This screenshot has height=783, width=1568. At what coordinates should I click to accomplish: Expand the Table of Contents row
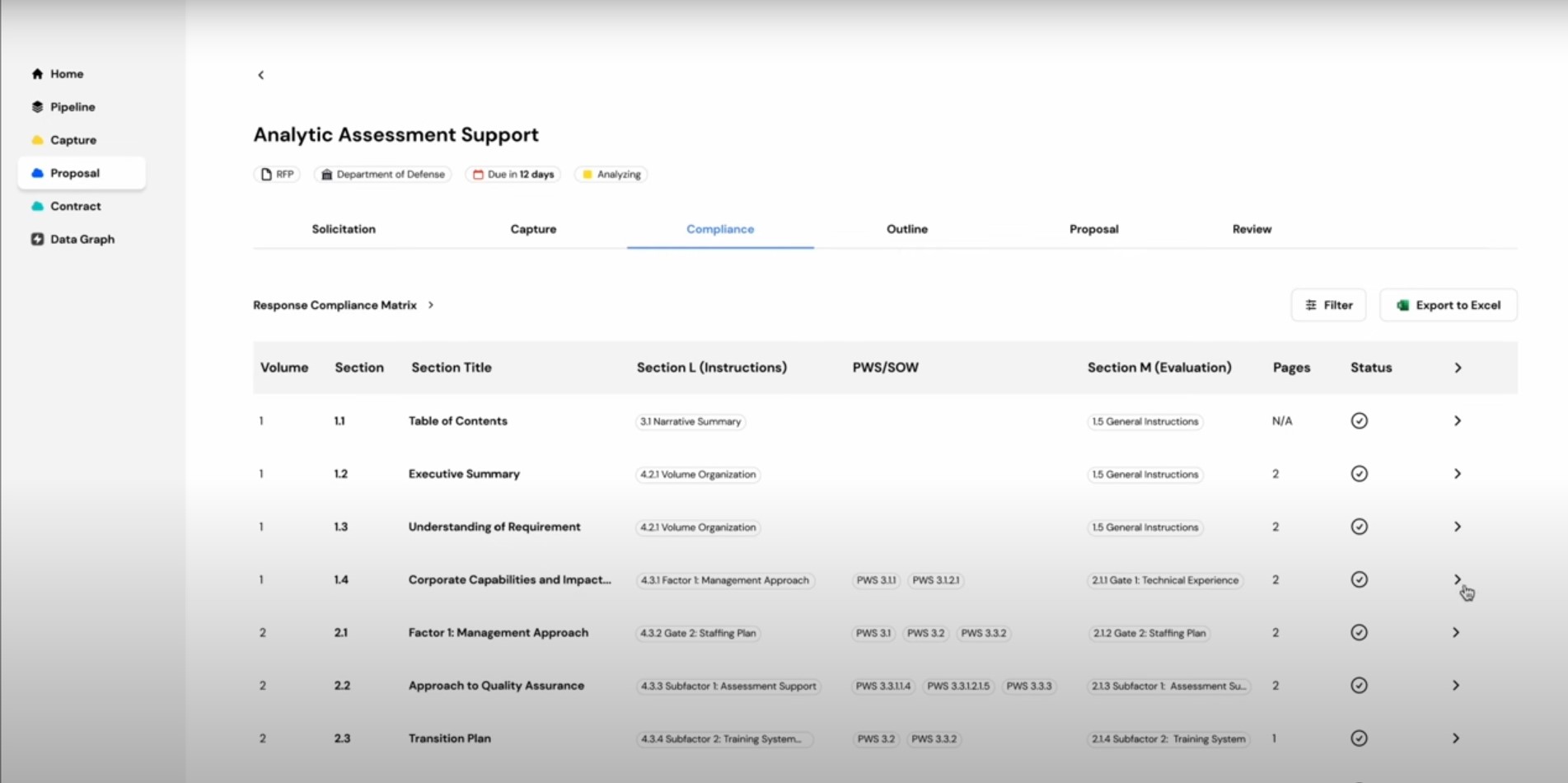1458,421
